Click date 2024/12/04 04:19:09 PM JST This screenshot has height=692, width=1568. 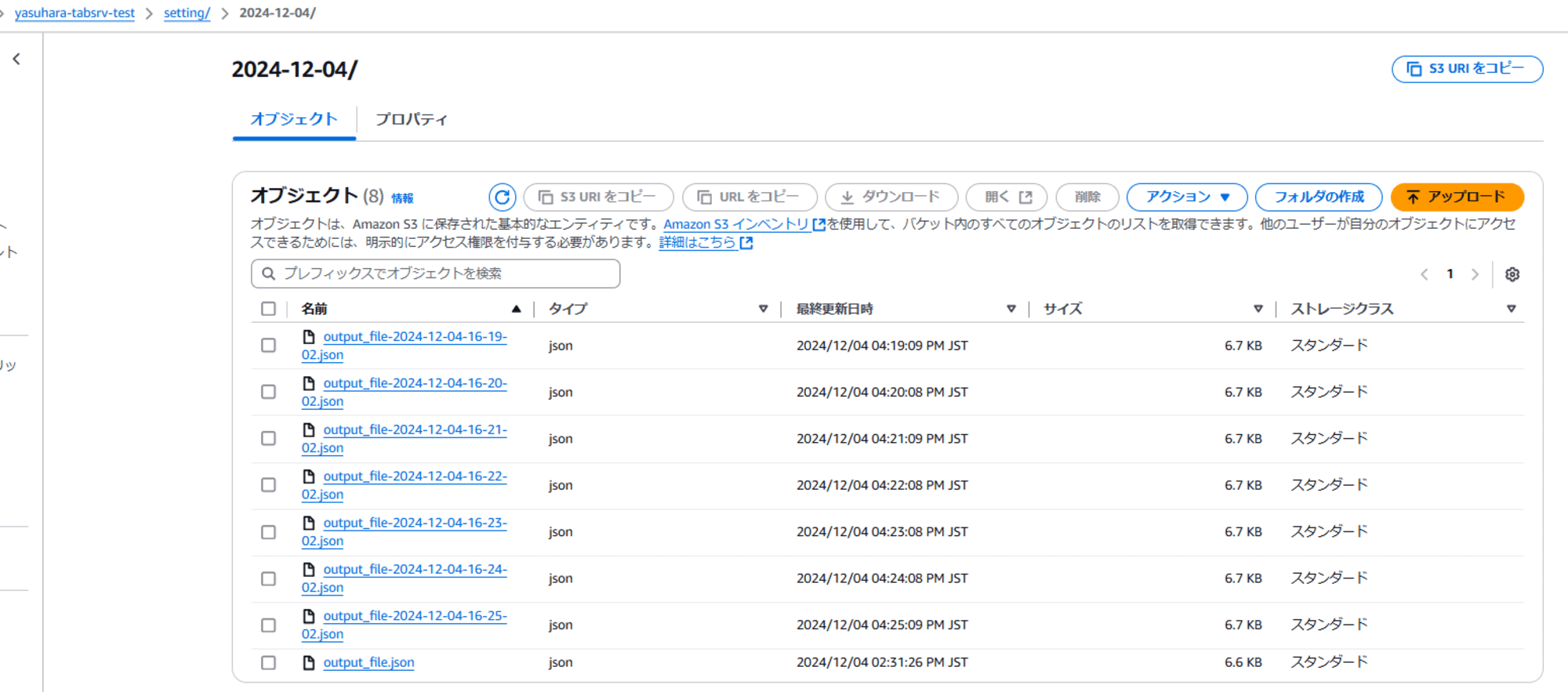pos(882,346)
